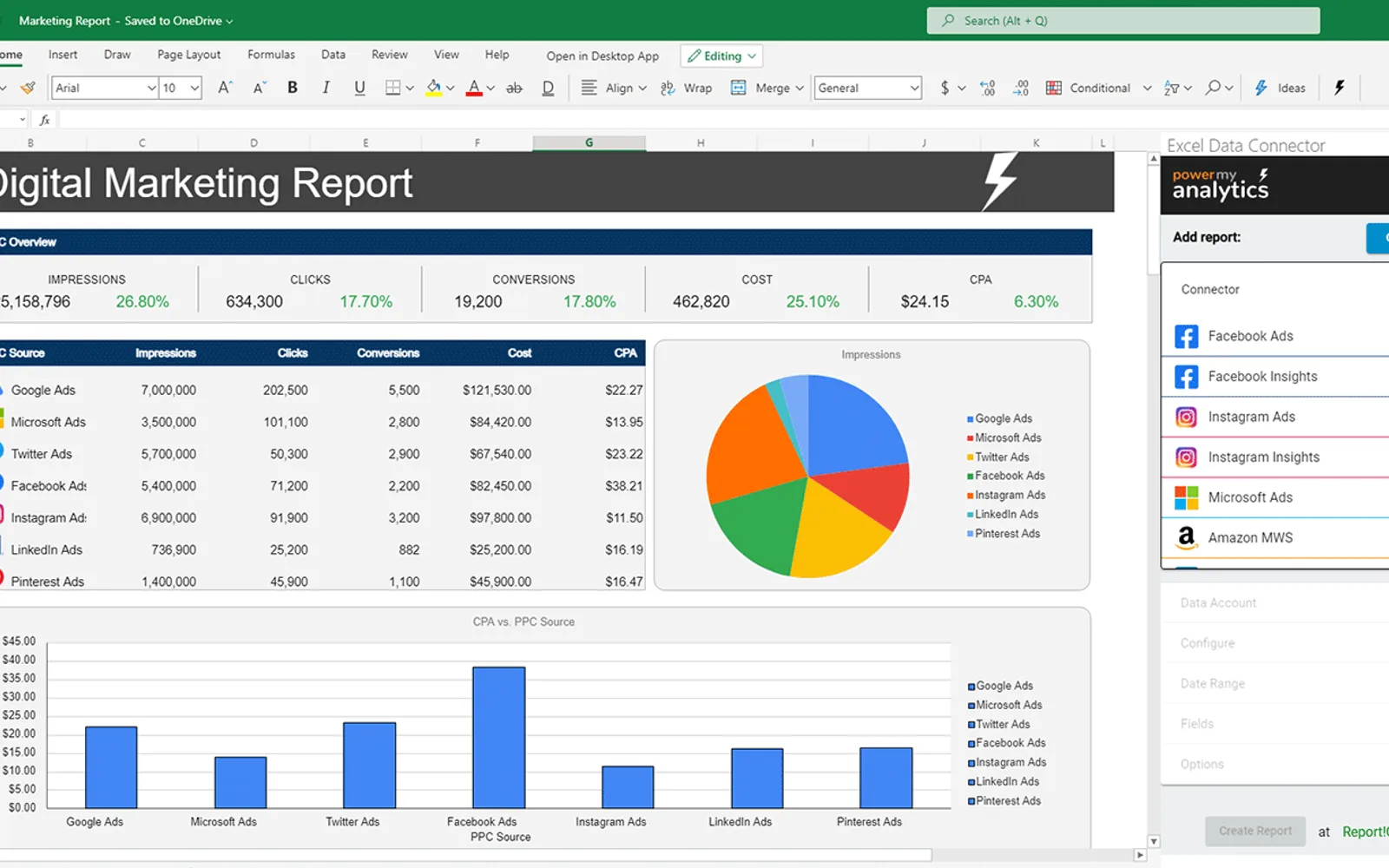The width and height of the screenshot is (1389, 868).
Task: Apply the red font color
Action: pyautogui.click(x=474, y=88)
